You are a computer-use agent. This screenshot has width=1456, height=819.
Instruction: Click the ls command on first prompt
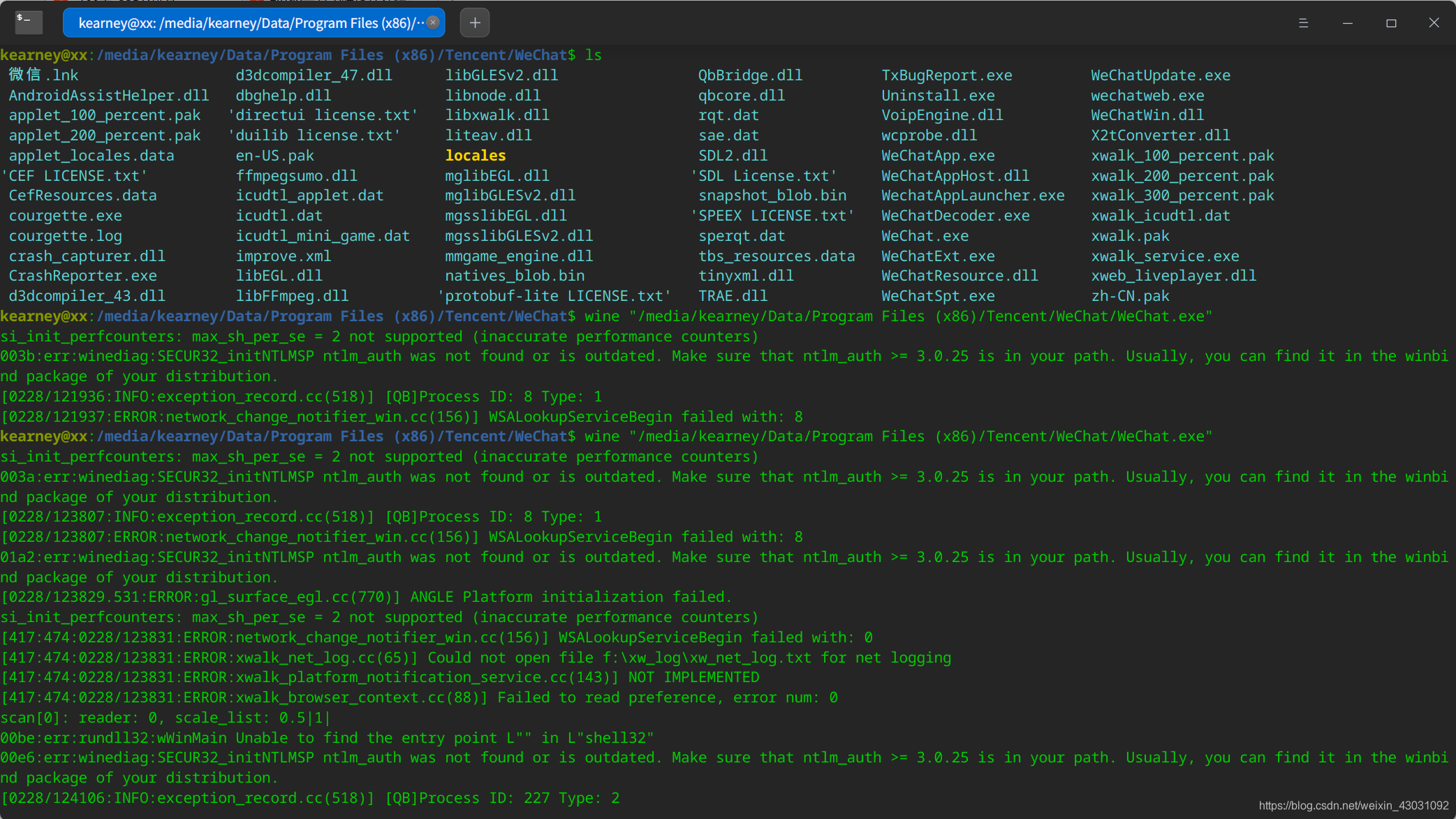coord(593,55)
